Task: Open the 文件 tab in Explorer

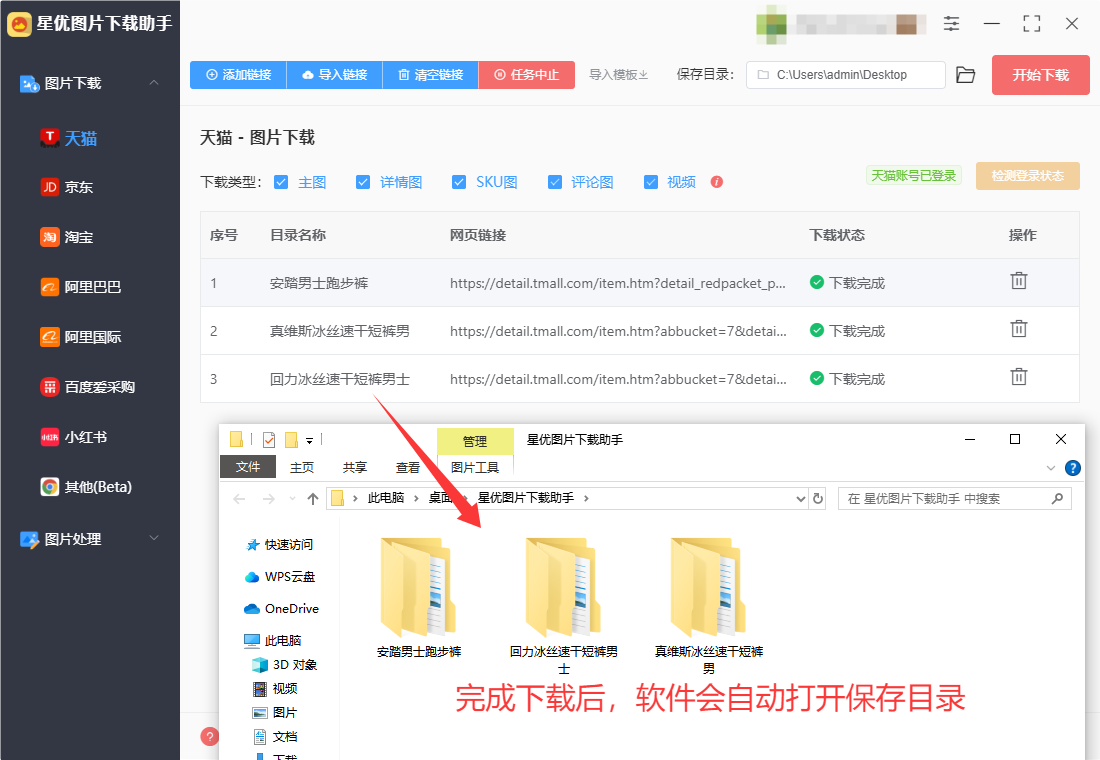Action: 248,467
